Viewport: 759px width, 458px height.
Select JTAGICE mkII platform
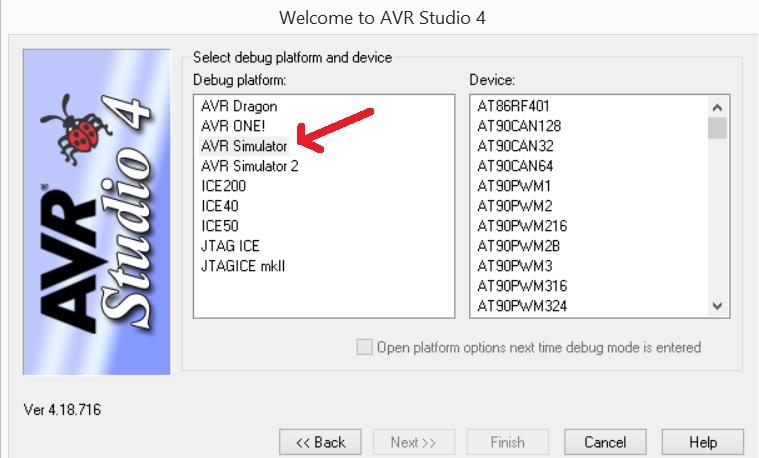click(x=243, y=266)
